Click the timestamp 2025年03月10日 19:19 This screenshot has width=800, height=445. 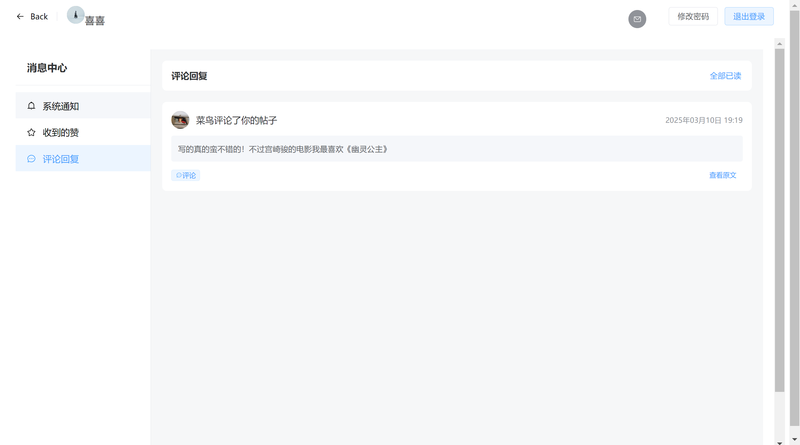pyautogui.click(x=704, y=120)
